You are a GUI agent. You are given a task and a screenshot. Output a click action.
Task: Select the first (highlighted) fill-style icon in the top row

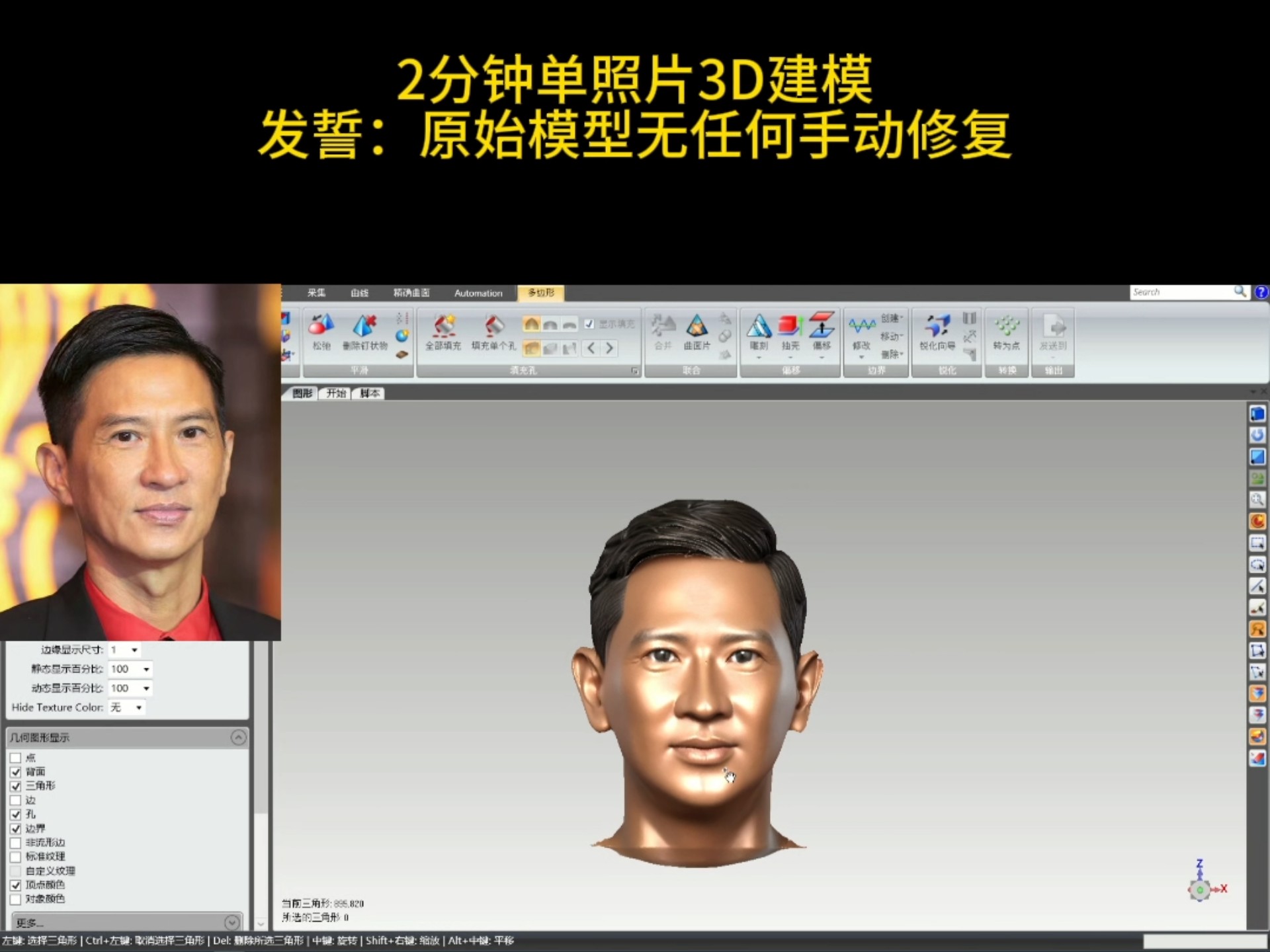(531, 324)
